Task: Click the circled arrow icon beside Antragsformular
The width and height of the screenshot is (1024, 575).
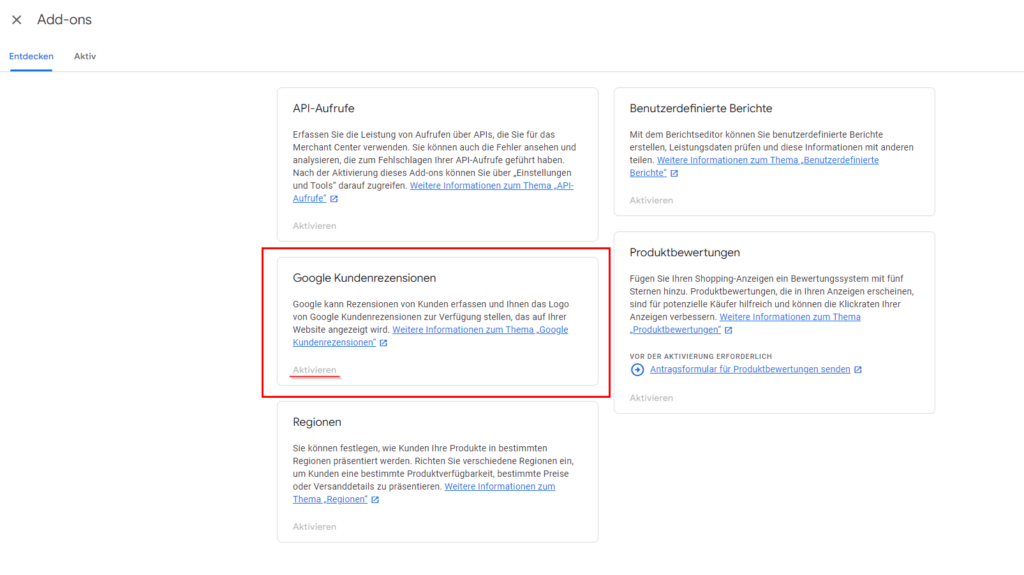Action: (638, 369)
